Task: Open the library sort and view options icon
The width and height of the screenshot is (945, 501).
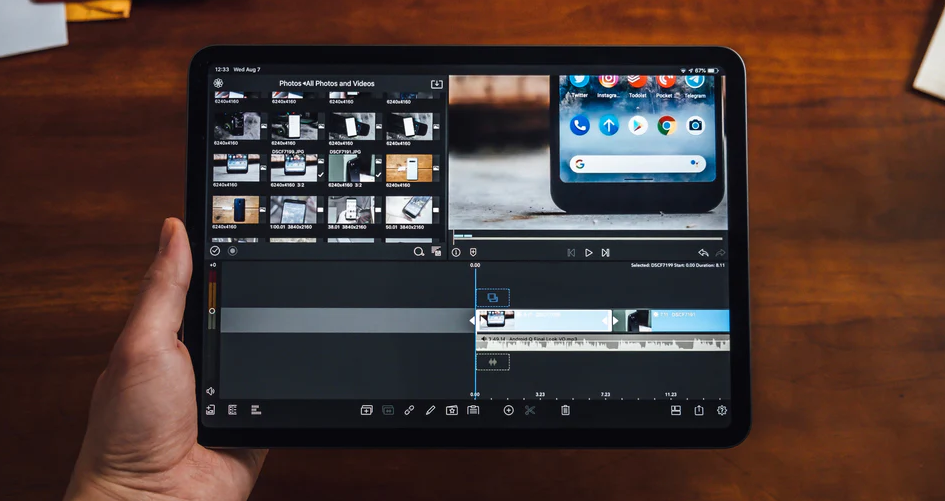Action: pos(436,251)
